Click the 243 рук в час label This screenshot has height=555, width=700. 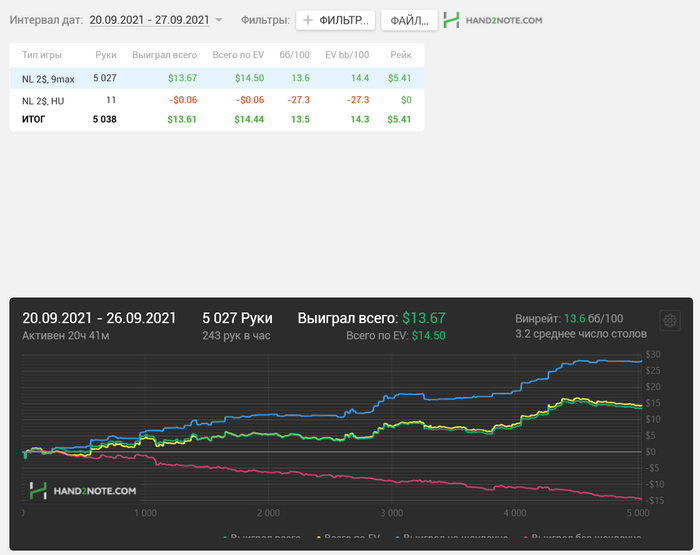[236, 336]
